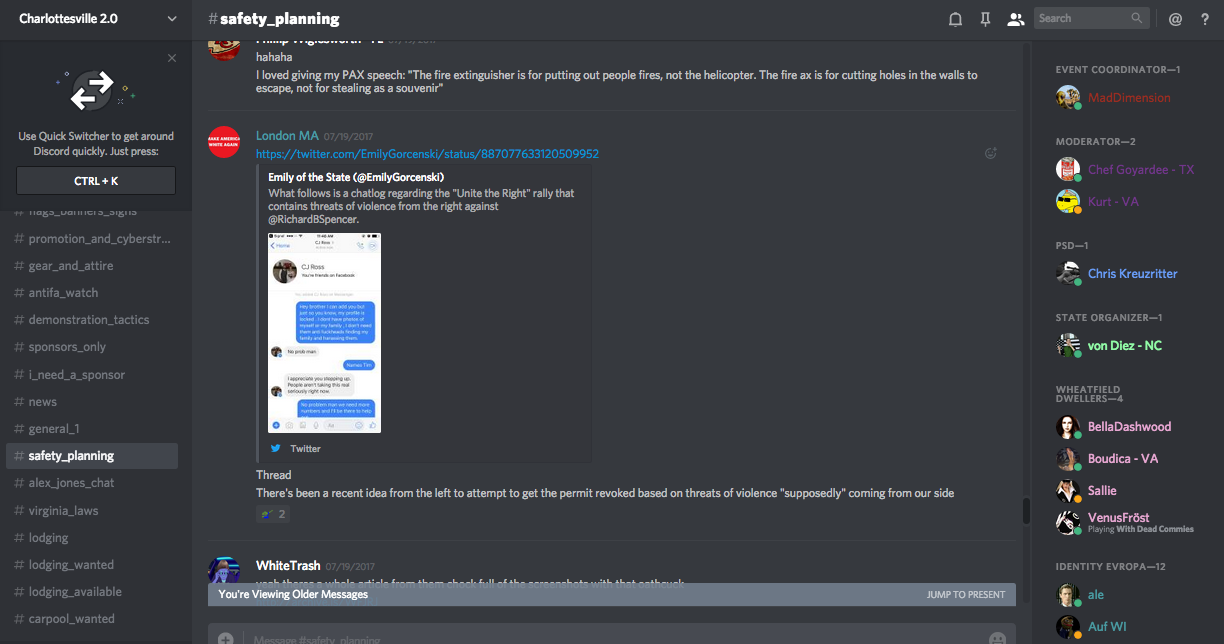Screen dimensions: 1224x644
Task: Close the Quick Switcher tip popup
Action: click(x=172, y=58)
